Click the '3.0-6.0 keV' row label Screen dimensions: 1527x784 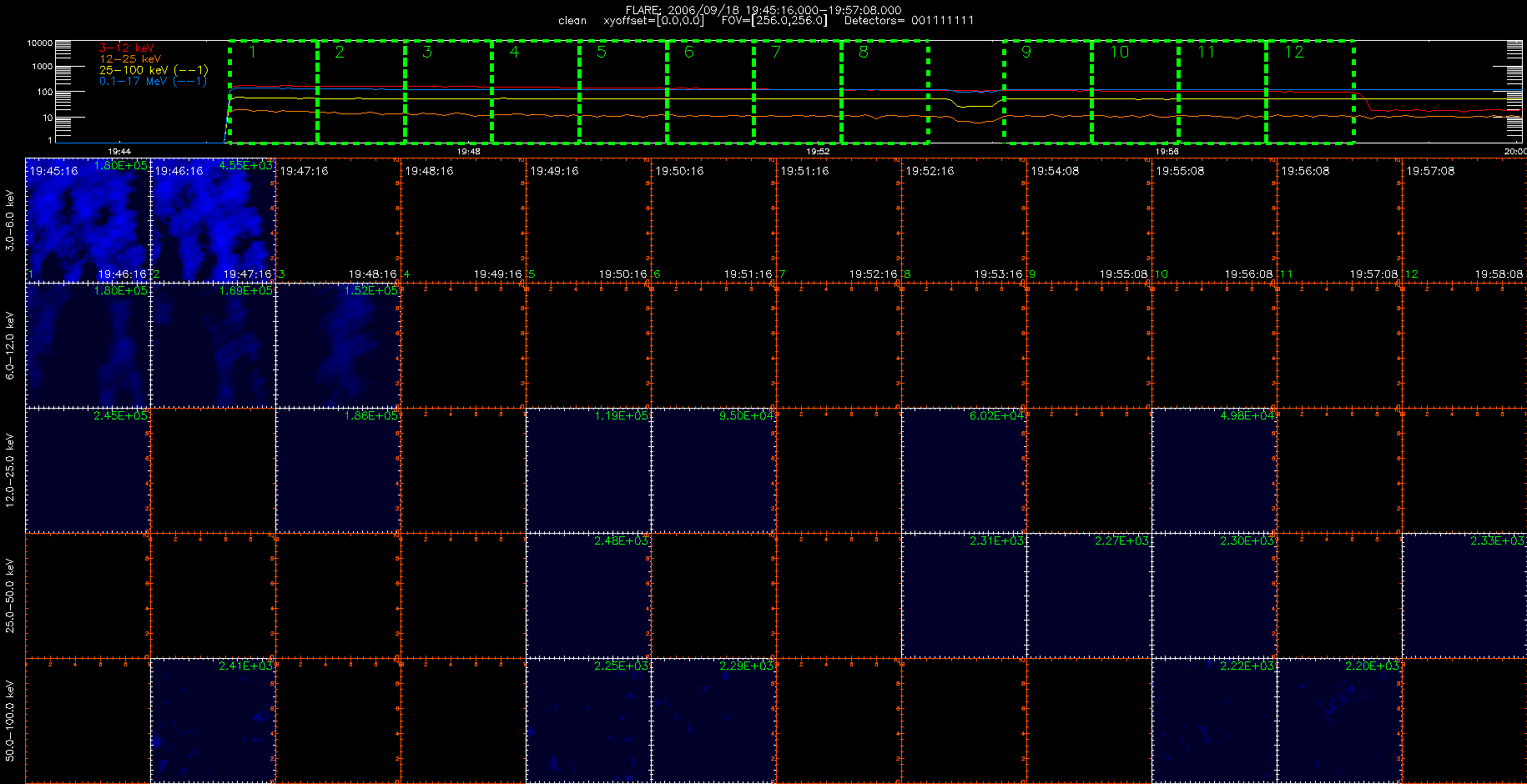[10, 220]
